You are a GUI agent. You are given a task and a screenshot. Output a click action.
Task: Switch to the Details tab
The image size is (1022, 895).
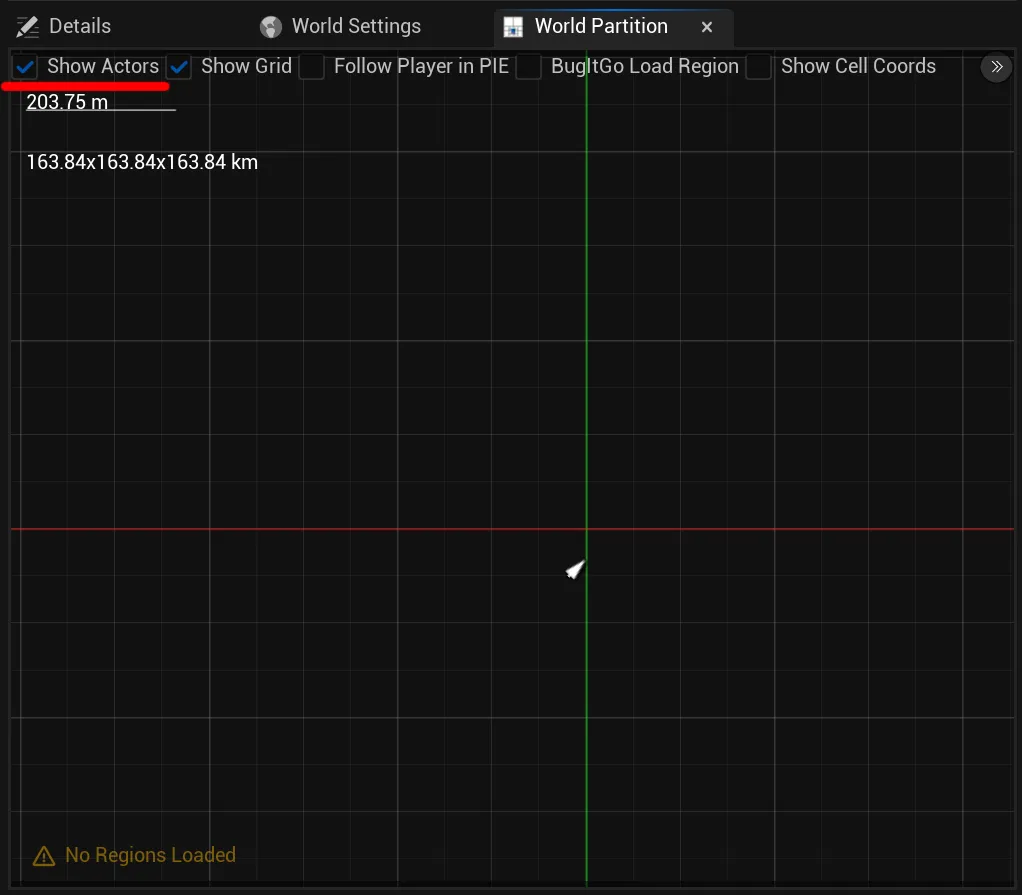80,26
